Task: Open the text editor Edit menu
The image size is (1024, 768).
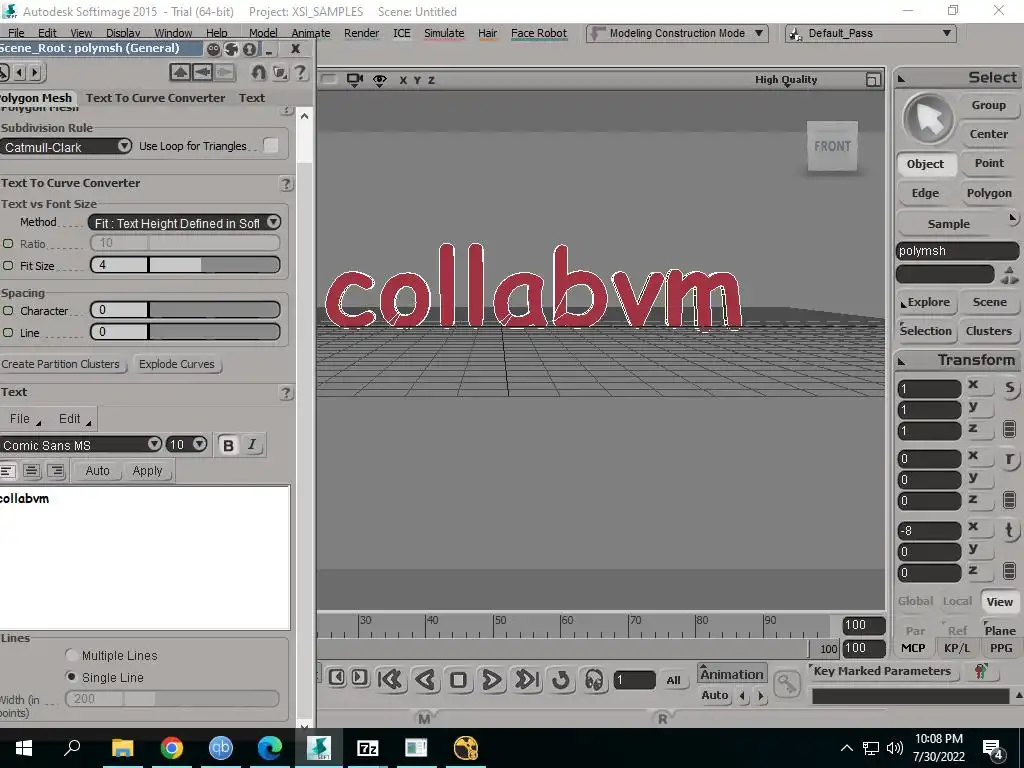Action: tap(74, 419)
